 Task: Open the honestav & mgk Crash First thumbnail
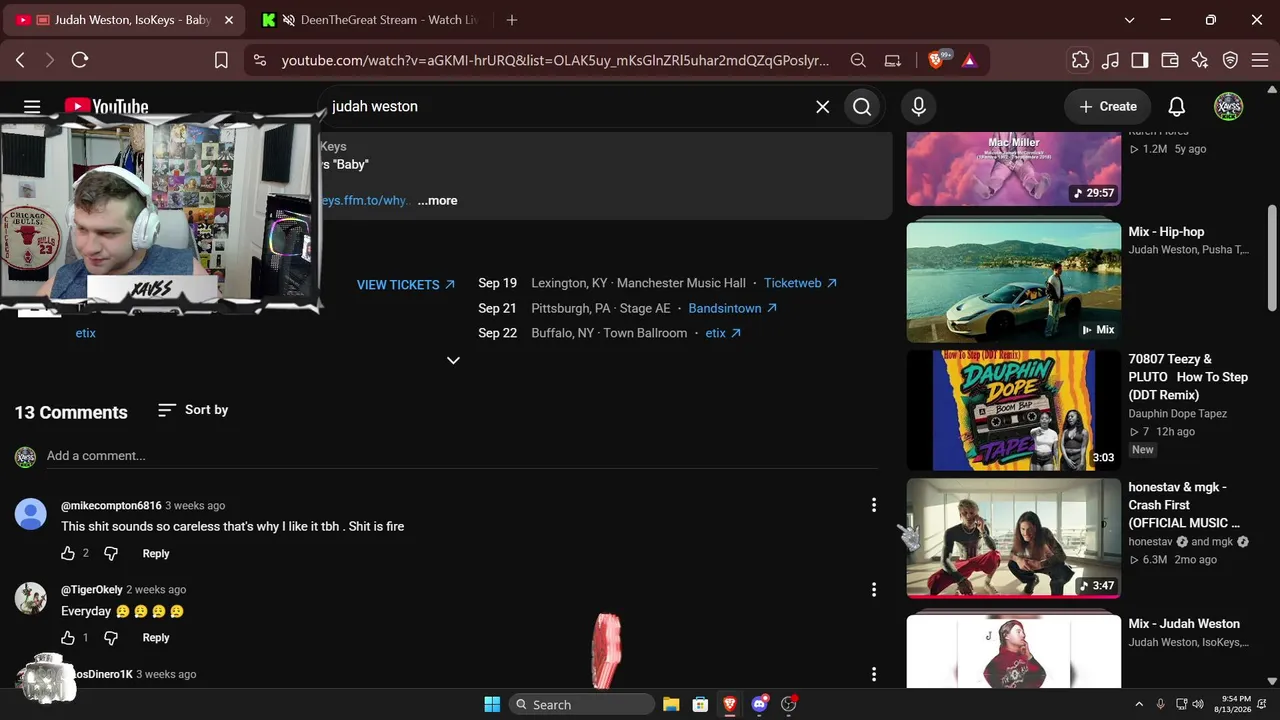(x=1014, y=538)
